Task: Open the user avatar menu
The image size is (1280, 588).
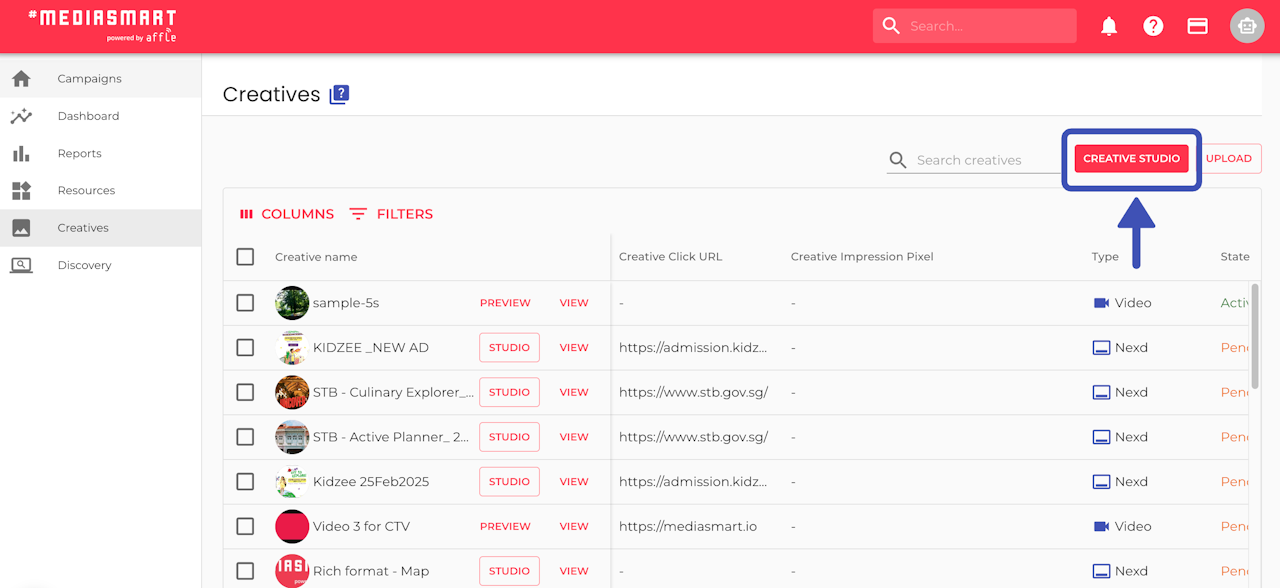Action: click(x=1246, y=26)
